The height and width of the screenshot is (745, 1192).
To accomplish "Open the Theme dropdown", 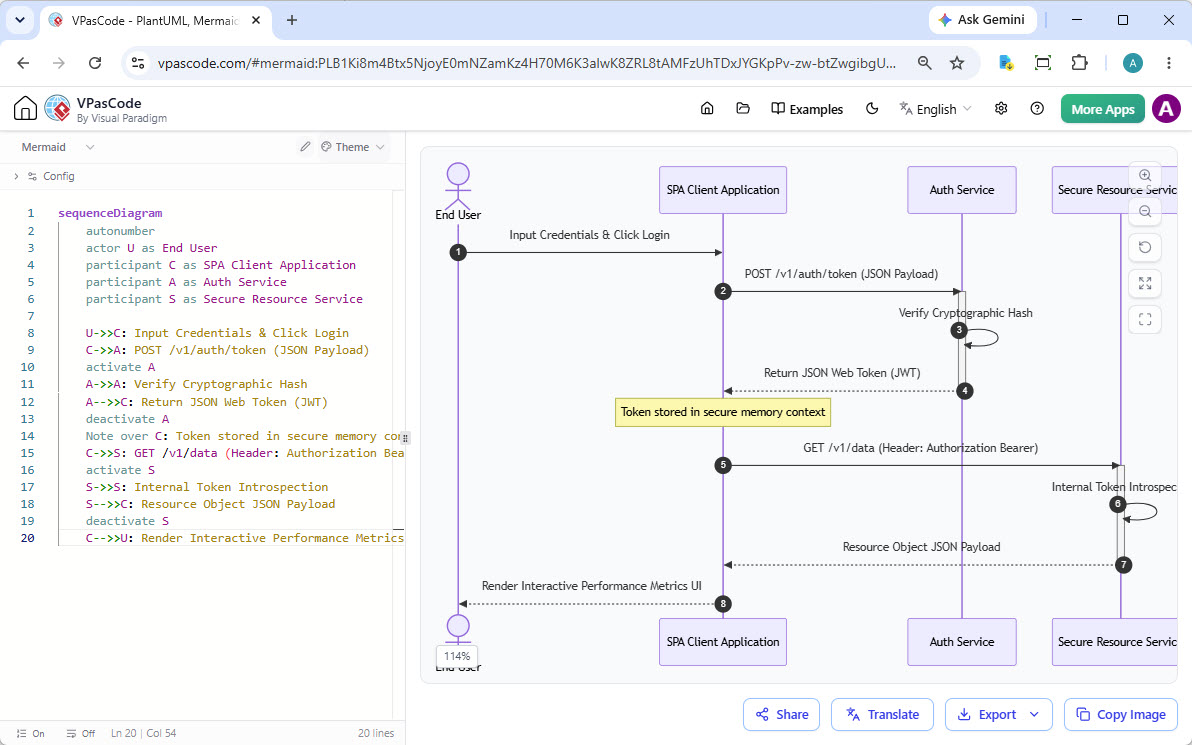I will 353,147.
